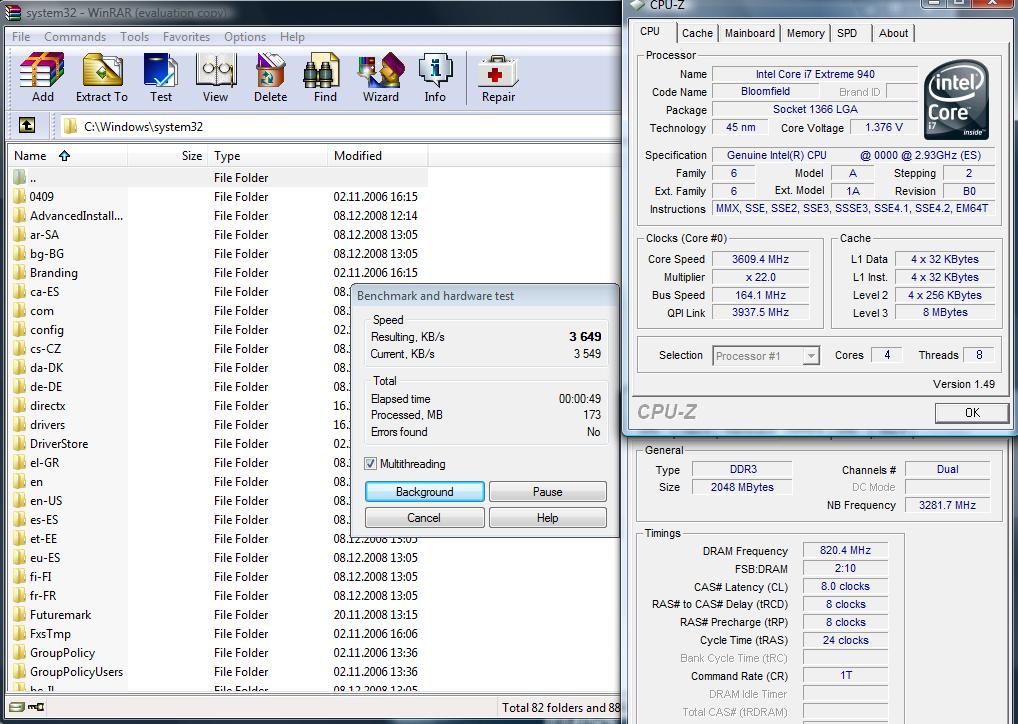Image resolution: width=1018 pixels, height=724 pixels.
Task: Select the FxsTmp folder name
Action: (x=50, y=634)
